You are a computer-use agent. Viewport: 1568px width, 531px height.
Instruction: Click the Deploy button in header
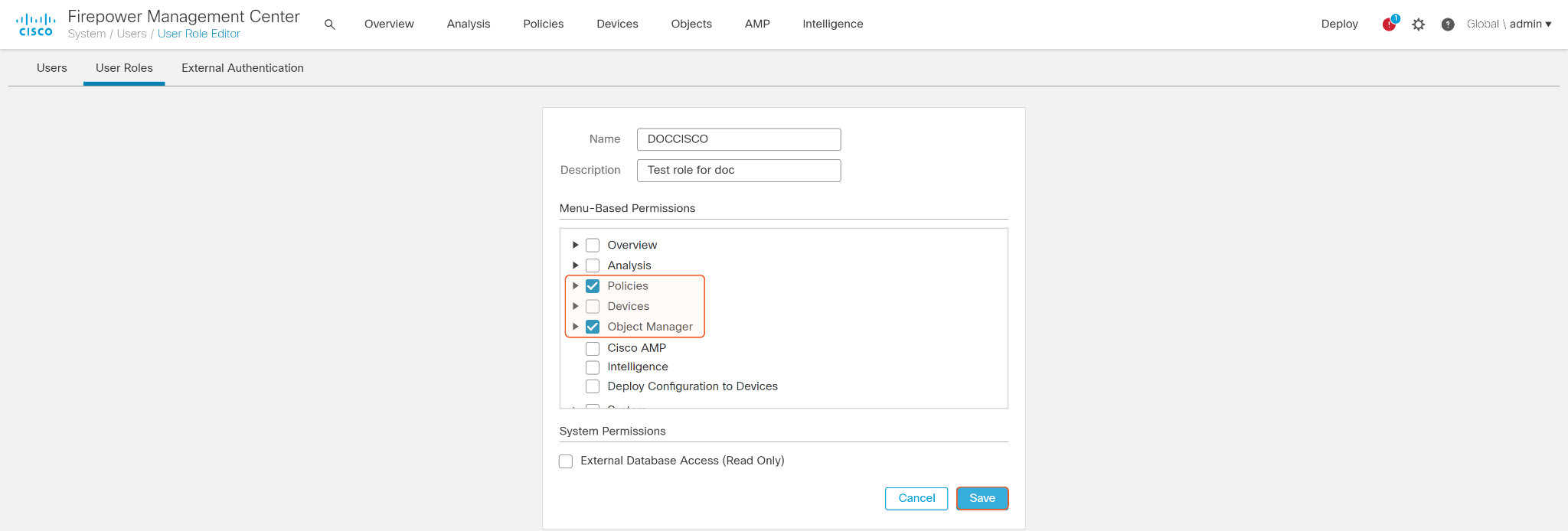pos(1339,24)
